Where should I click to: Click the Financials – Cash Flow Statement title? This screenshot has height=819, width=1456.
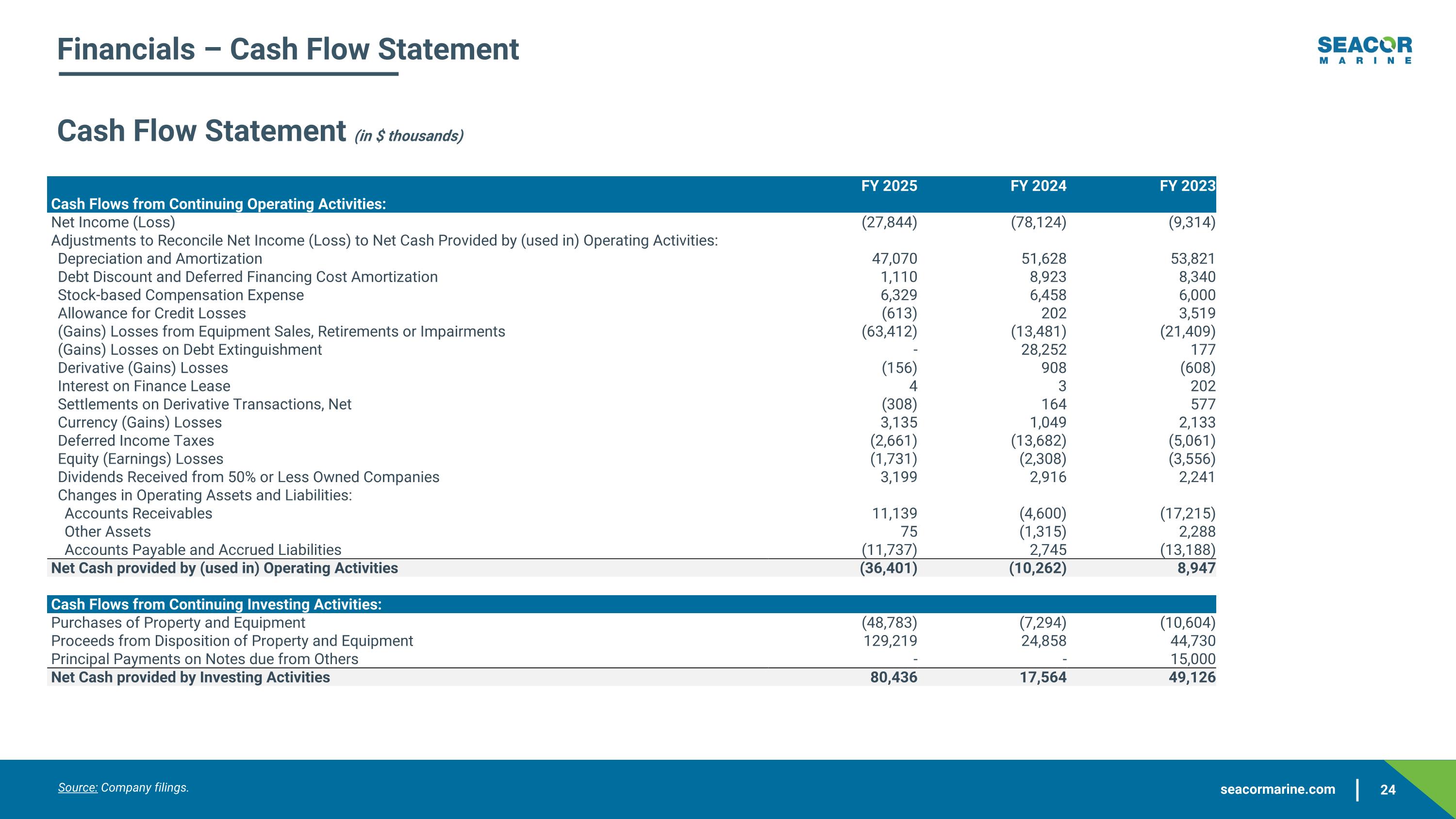tap(288, 49)
